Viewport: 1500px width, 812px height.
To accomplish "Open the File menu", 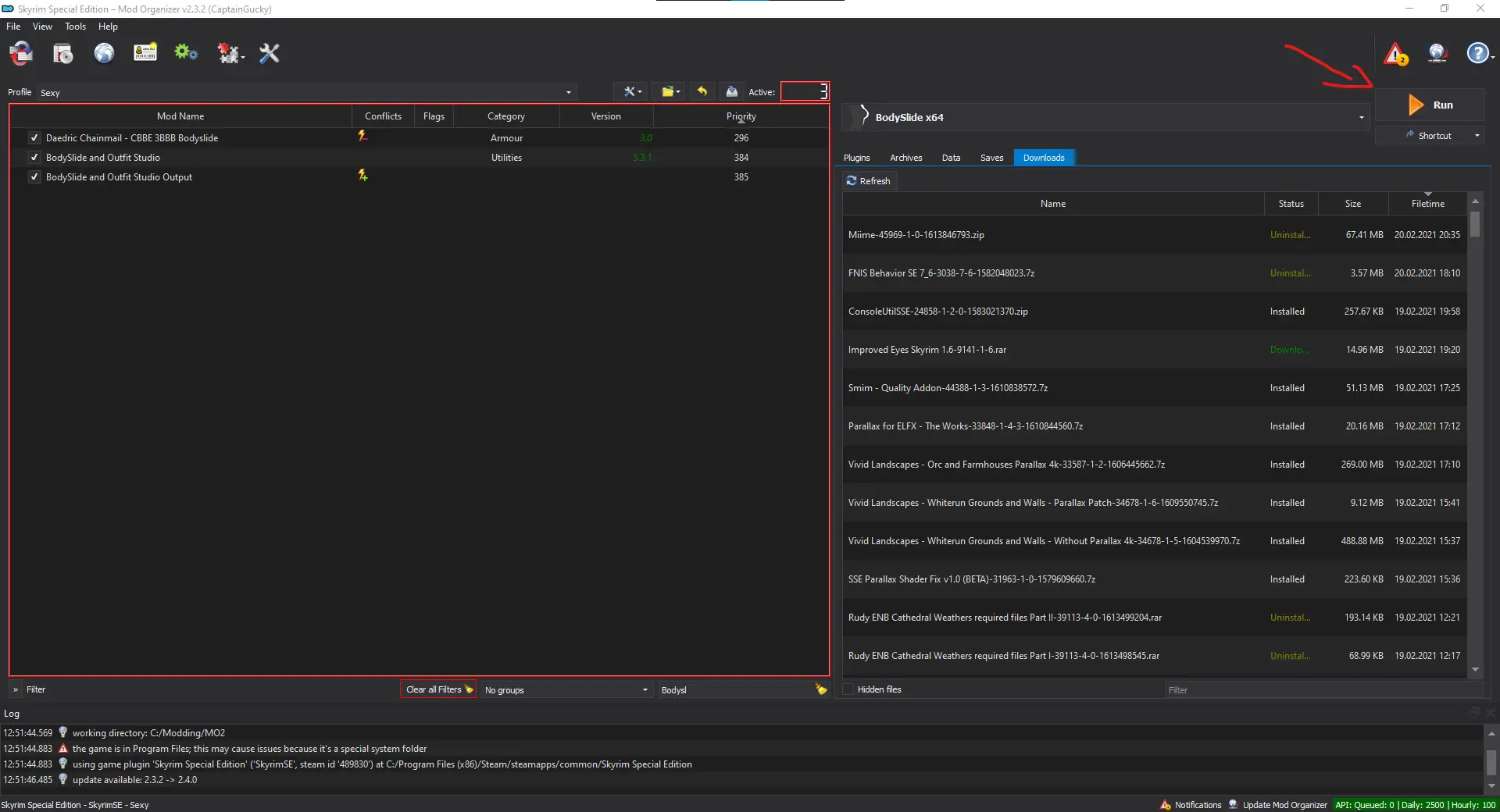I will tap(13, 27).
